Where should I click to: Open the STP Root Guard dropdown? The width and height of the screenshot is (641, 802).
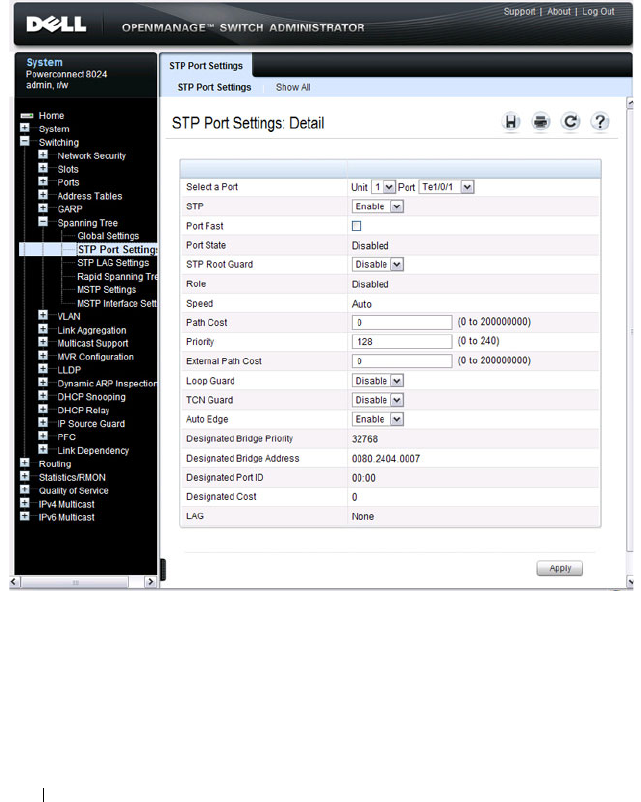[x=378, y=264]
